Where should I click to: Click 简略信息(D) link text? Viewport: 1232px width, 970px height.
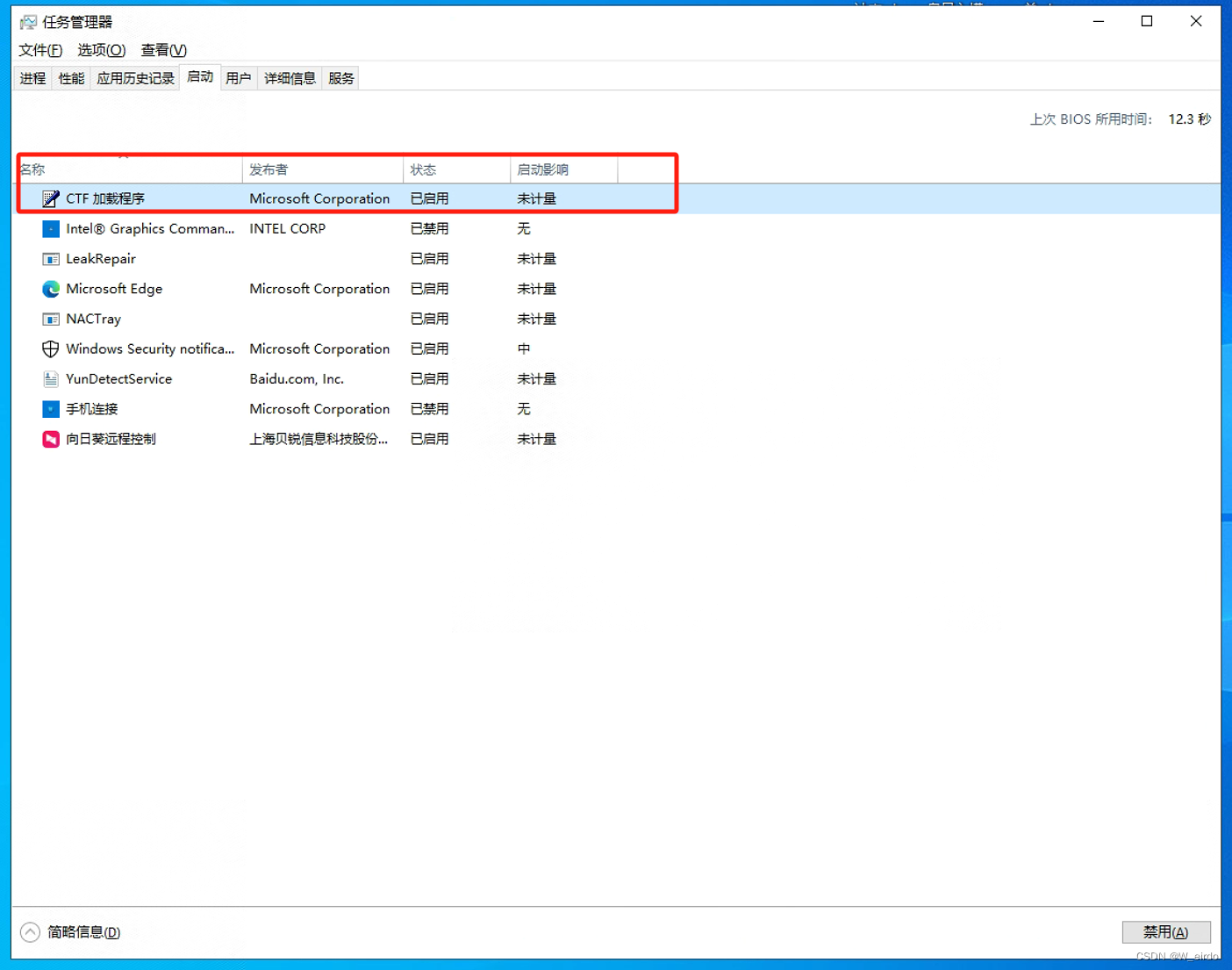(84, 932)
